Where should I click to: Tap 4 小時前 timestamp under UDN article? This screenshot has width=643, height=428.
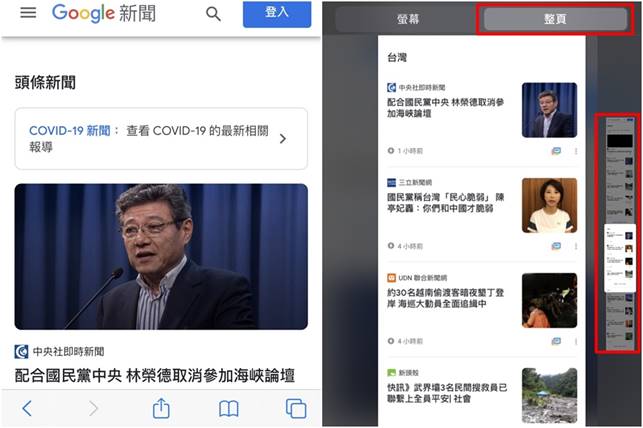[410, 341]
